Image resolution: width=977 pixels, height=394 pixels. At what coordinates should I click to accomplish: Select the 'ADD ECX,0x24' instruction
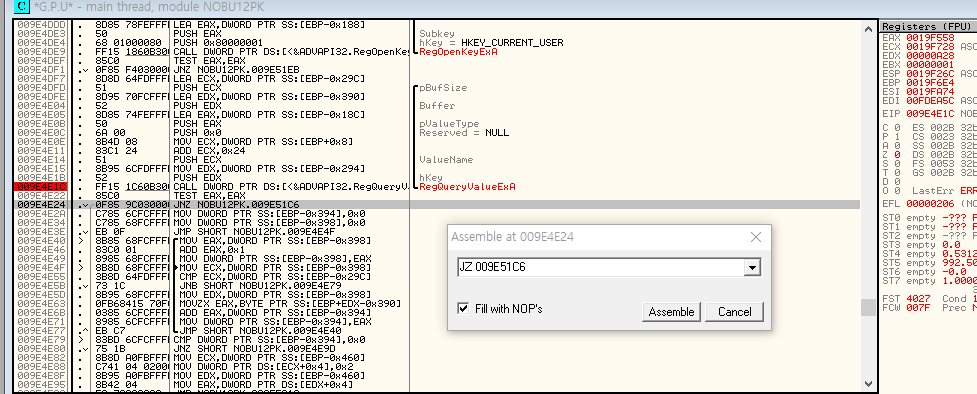pyautogui.click(x=206, y=150)
